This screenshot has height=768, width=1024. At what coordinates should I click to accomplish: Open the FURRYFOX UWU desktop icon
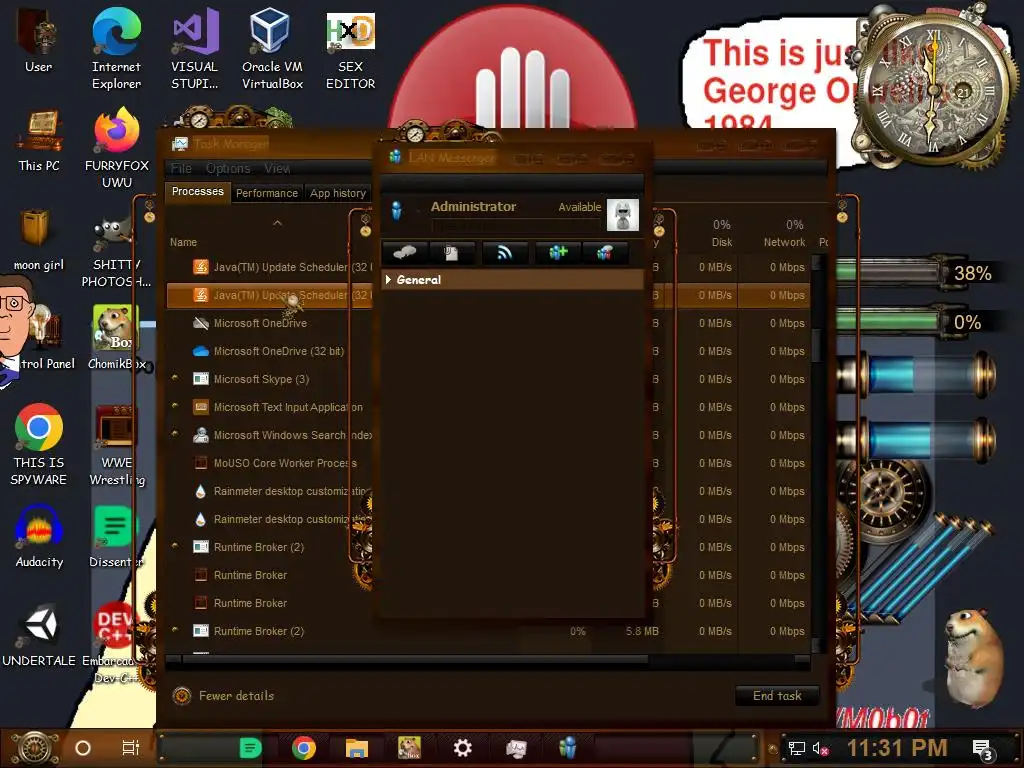pyautogui.click(x=117, y=149)
